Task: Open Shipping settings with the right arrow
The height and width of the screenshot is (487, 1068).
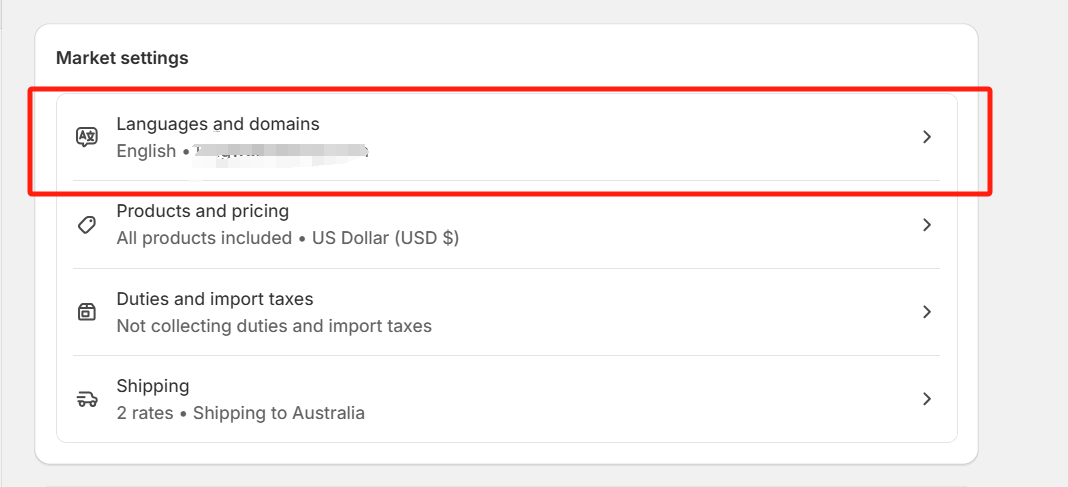Action: point(926,399)
